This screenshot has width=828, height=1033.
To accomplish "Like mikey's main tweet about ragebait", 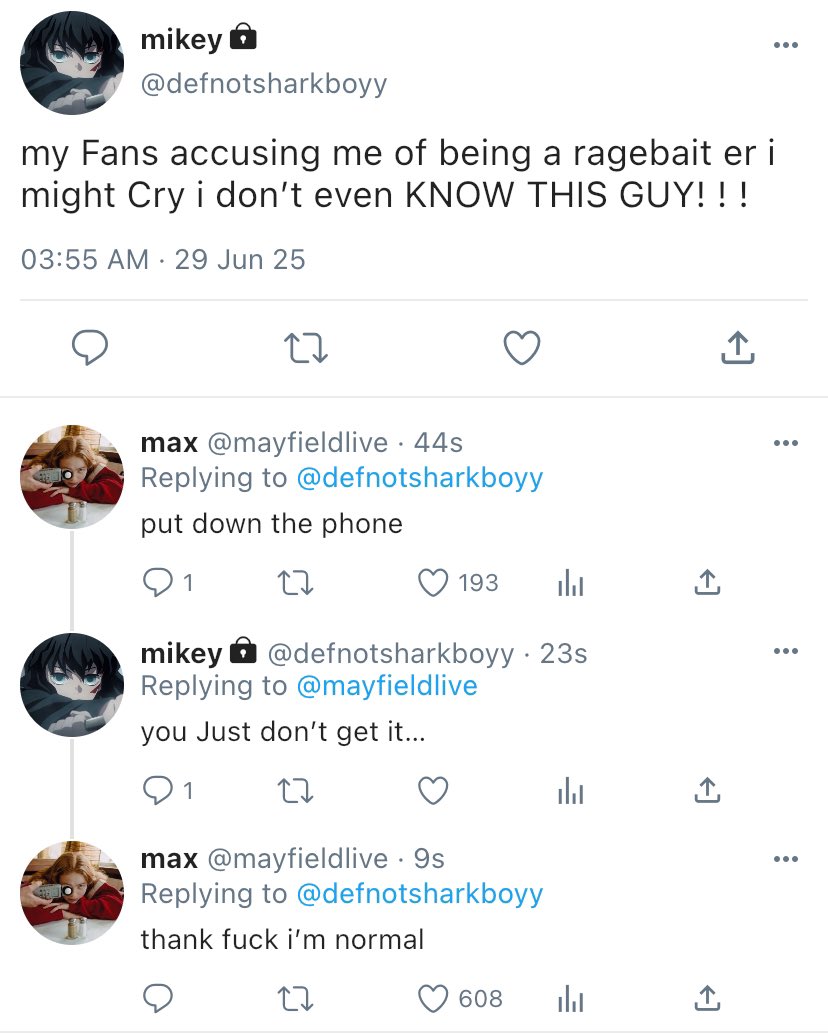I will (x=521, y=348).
